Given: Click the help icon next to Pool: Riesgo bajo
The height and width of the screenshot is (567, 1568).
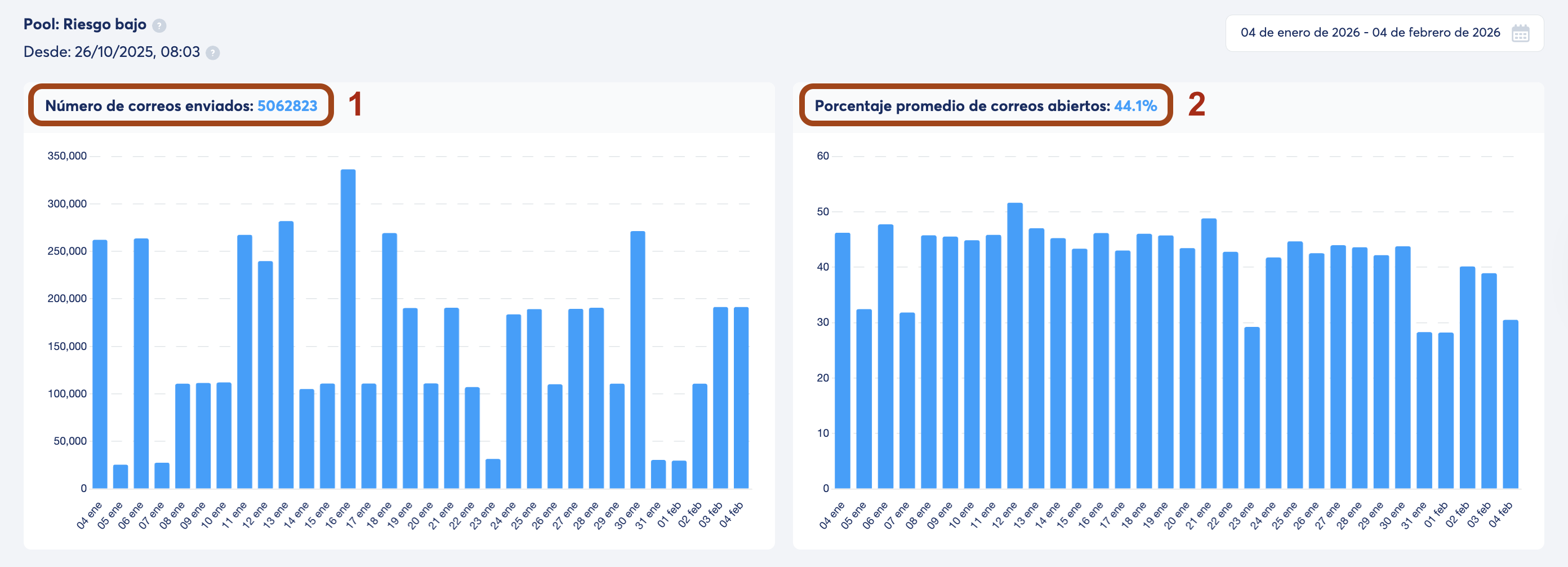Looking at the screenshot, I should click(x=159, y=25).
